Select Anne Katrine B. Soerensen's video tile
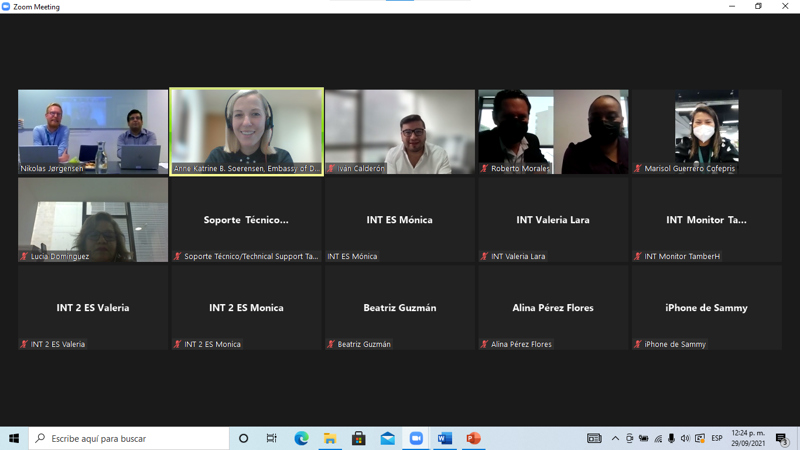 (x=246, y=131)
